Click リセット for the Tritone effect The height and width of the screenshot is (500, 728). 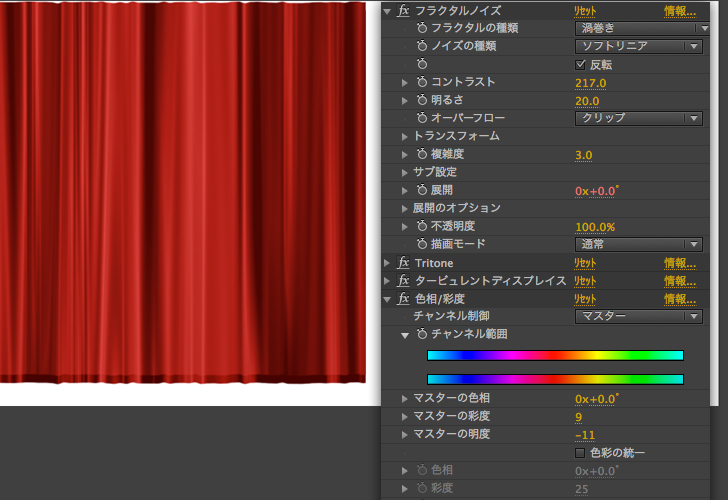click(585, 263)
